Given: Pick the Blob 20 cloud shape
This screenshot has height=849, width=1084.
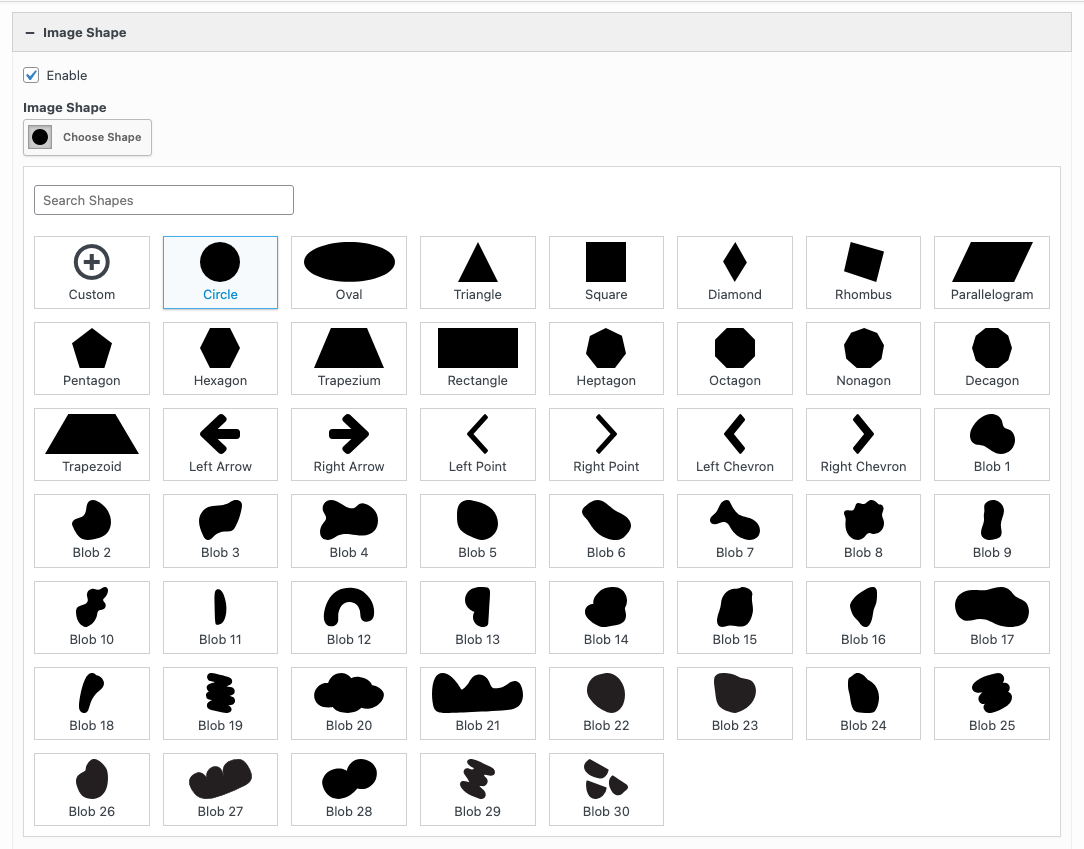Looking at the screenshot, I should [x=349, y=703].
